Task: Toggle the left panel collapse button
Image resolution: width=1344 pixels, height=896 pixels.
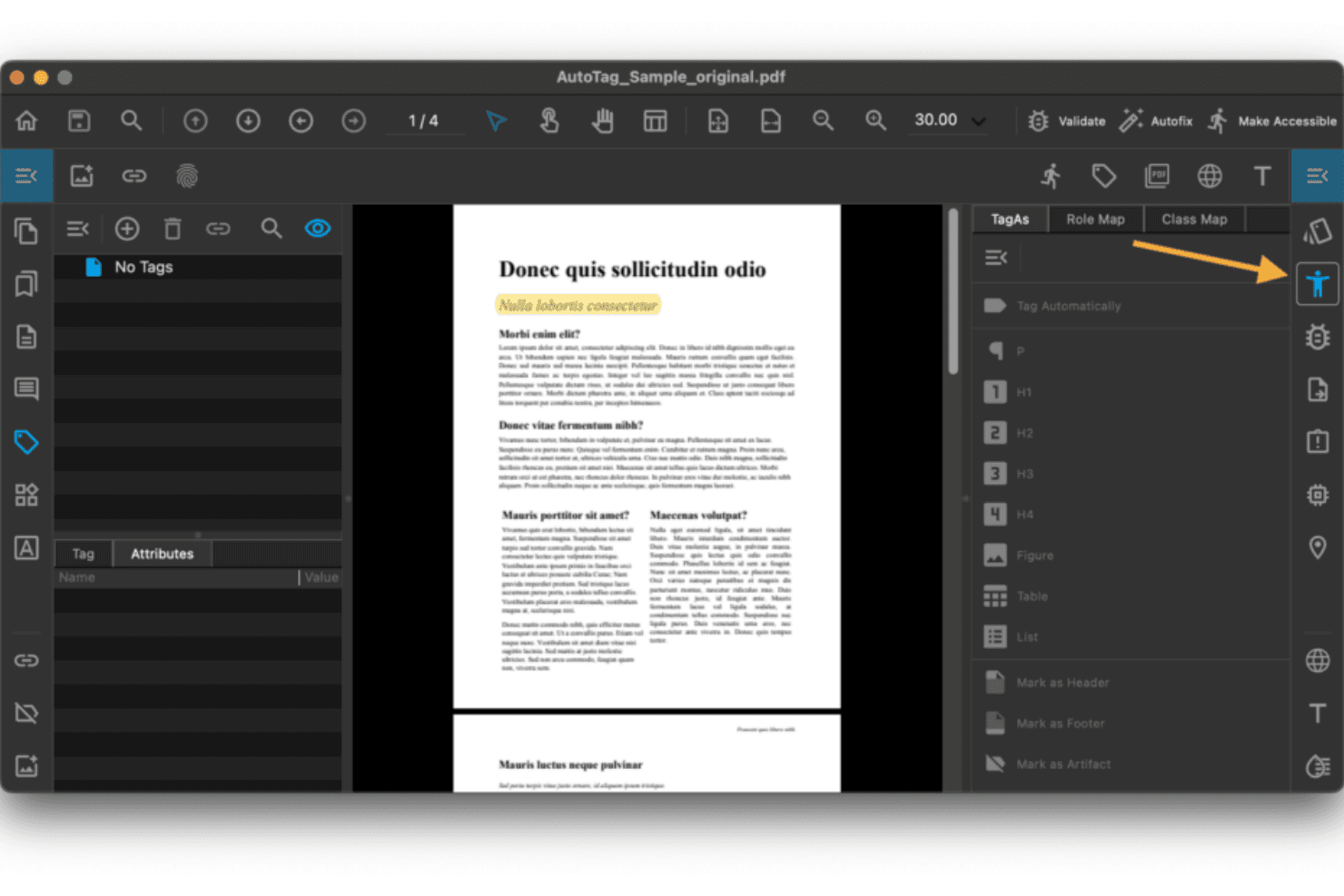Action: [x=26, y=176]
